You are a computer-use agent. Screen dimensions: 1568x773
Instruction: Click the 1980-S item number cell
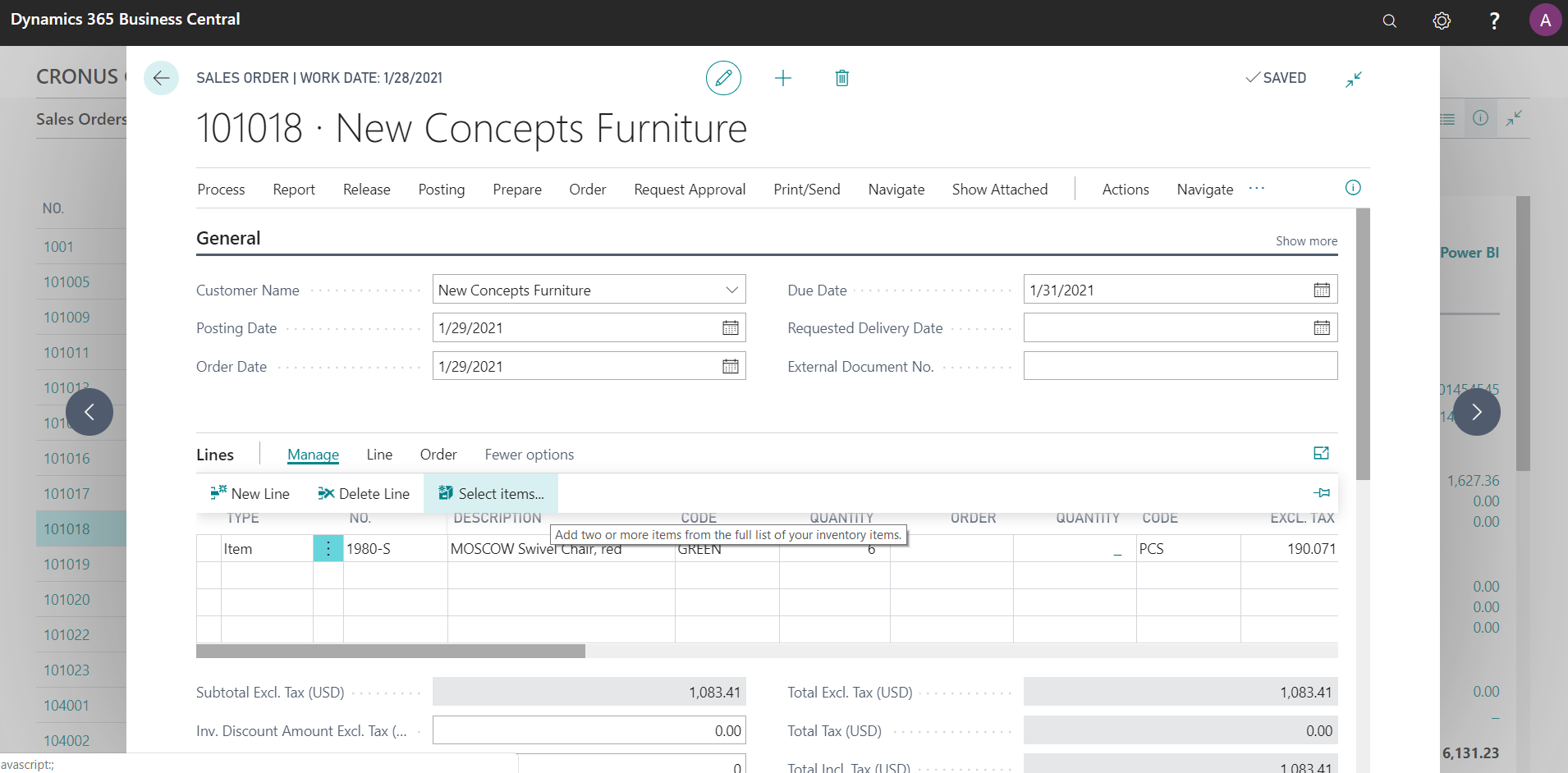[x=395, y=548]
